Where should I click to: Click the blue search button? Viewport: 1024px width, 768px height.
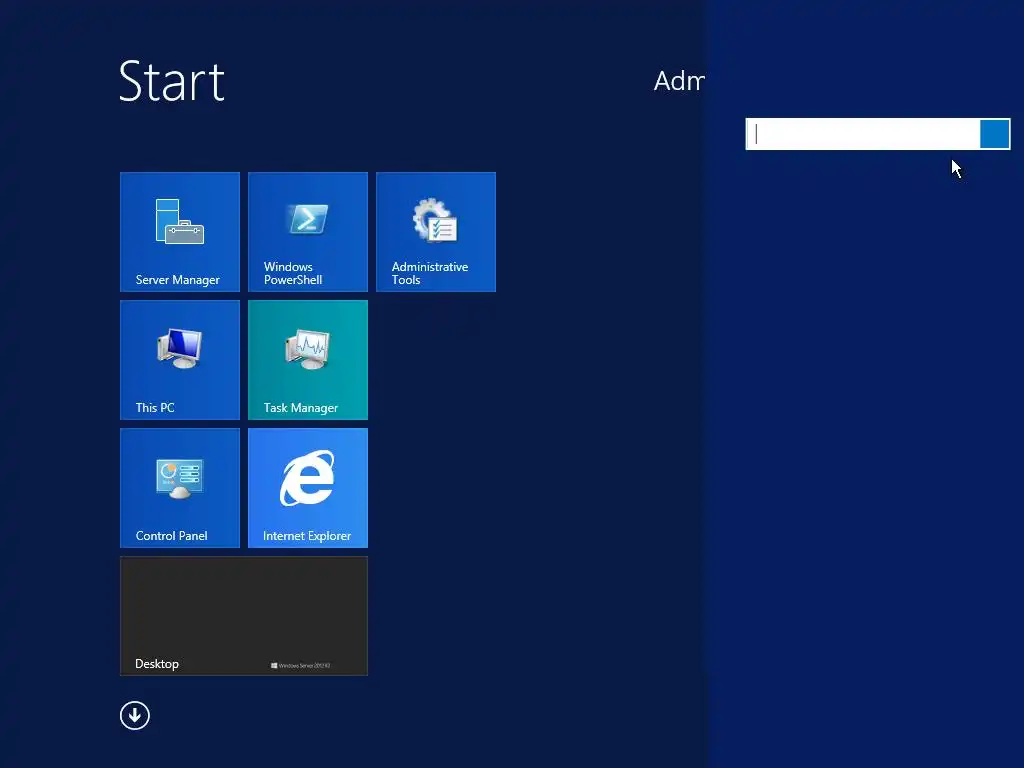(x=995, y=134)
